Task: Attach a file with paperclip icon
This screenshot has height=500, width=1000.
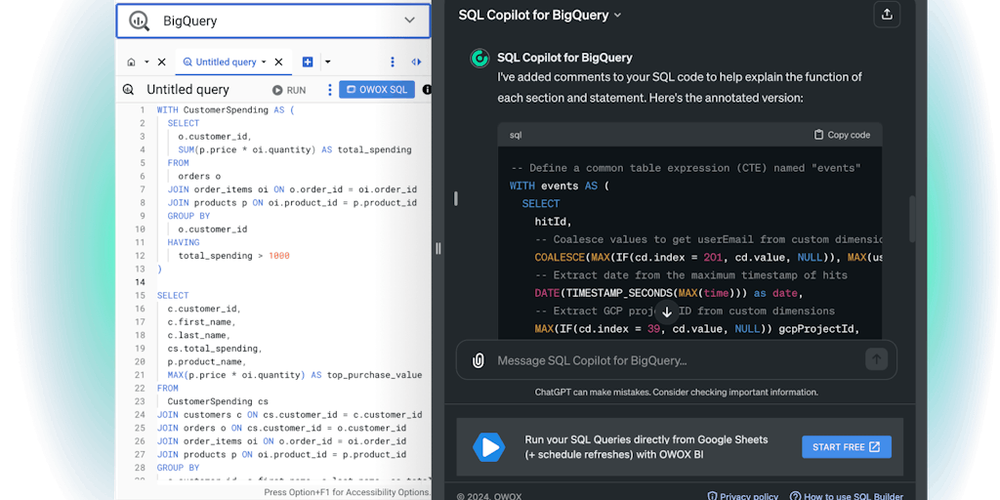Action: 478,360
